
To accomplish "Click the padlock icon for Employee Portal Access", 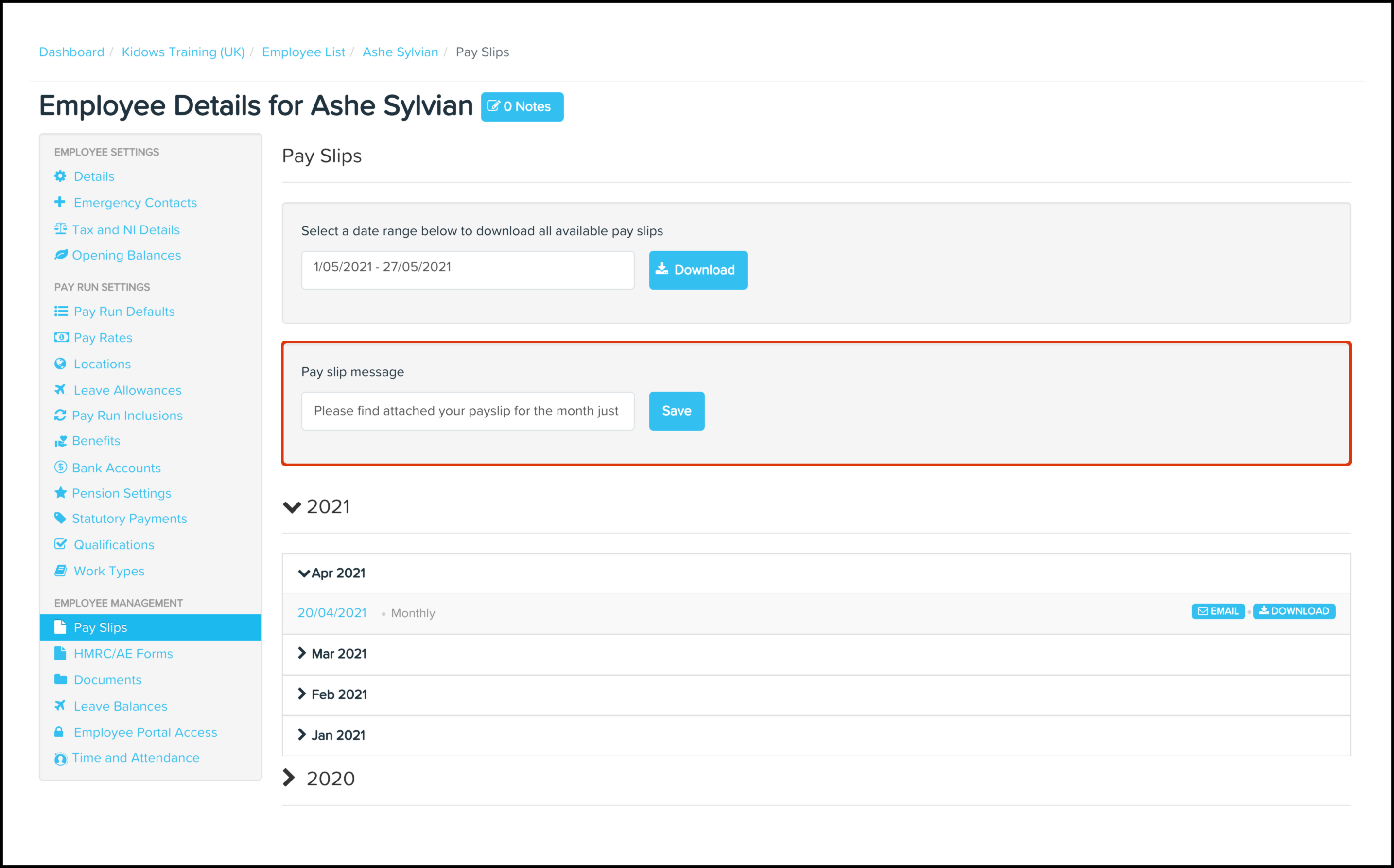I will [x=59, y=732].
